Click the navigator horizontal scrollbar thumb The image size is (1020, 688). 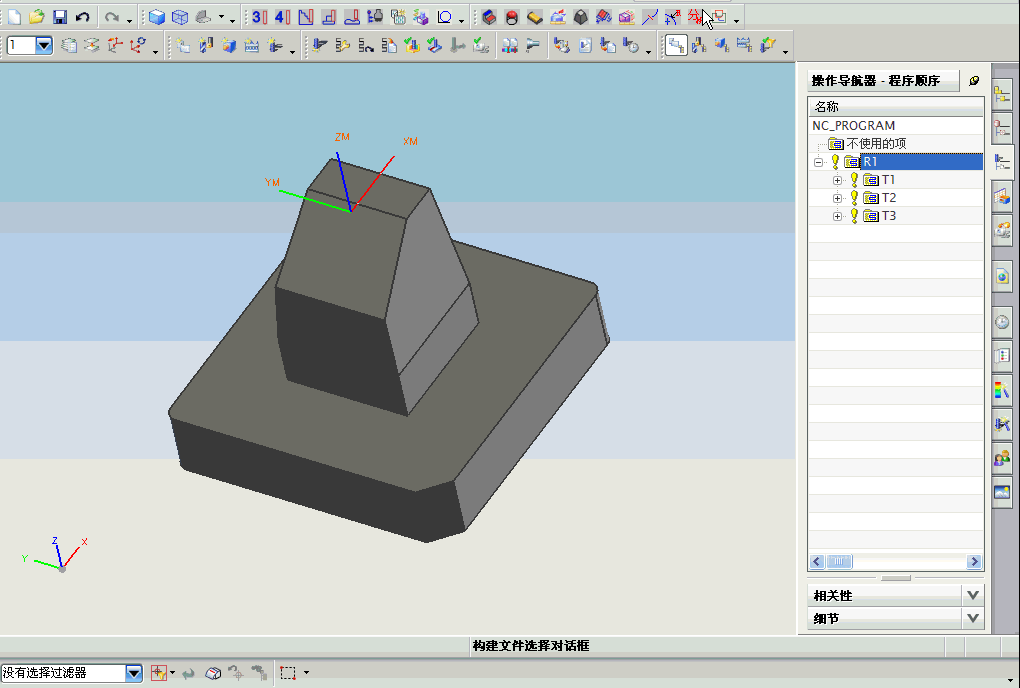point(839,561)
